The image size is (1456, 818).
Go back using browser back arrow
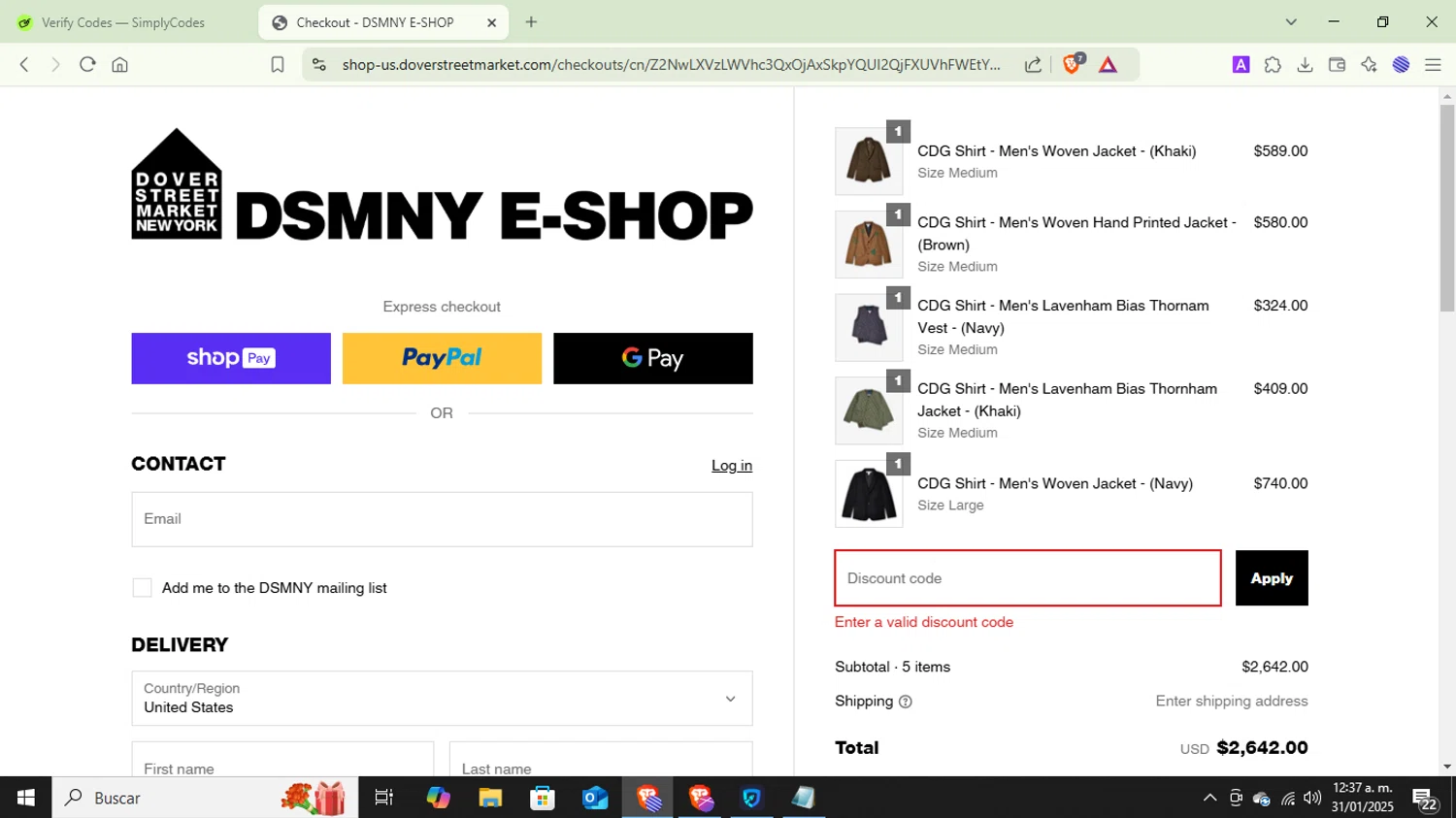[24, 65]
